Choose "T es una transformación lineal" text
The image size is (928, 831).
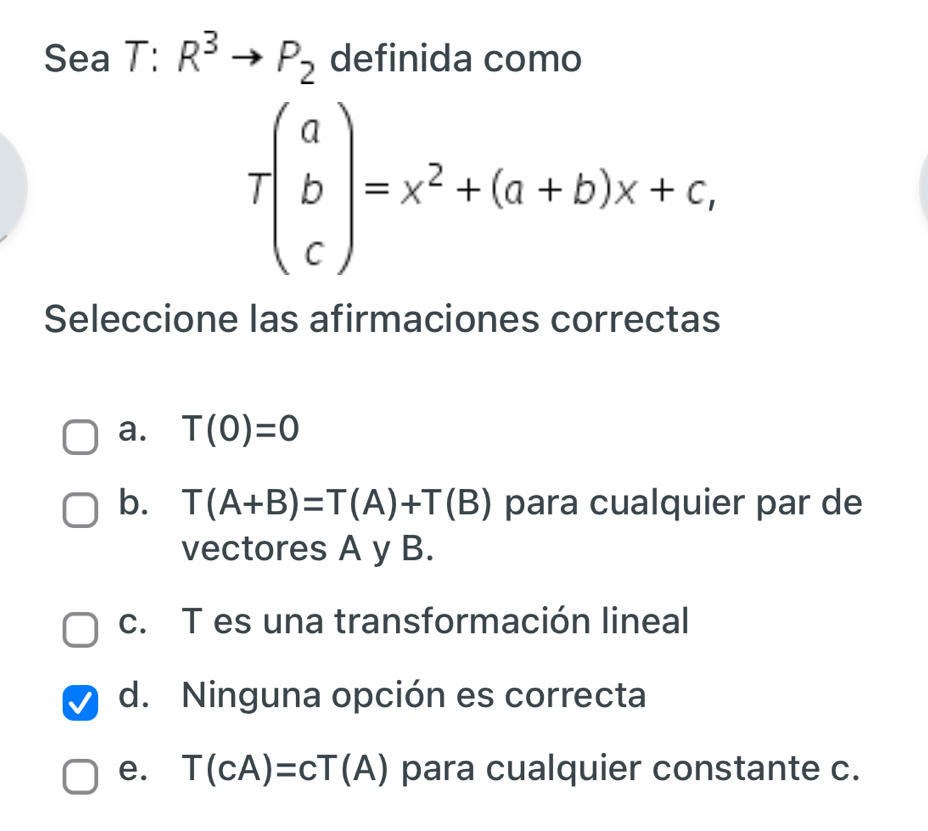point(436,622)
